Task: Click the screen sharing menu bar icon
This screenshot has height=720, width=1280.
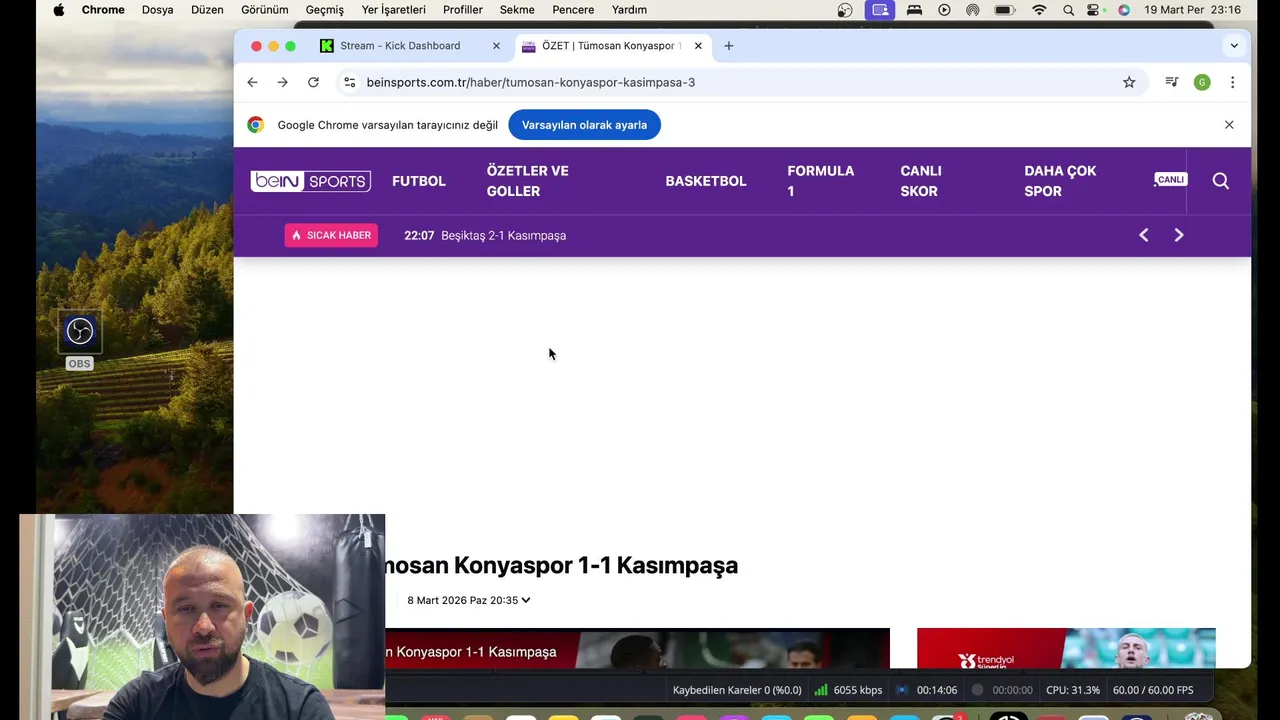Action: (880, 10)
